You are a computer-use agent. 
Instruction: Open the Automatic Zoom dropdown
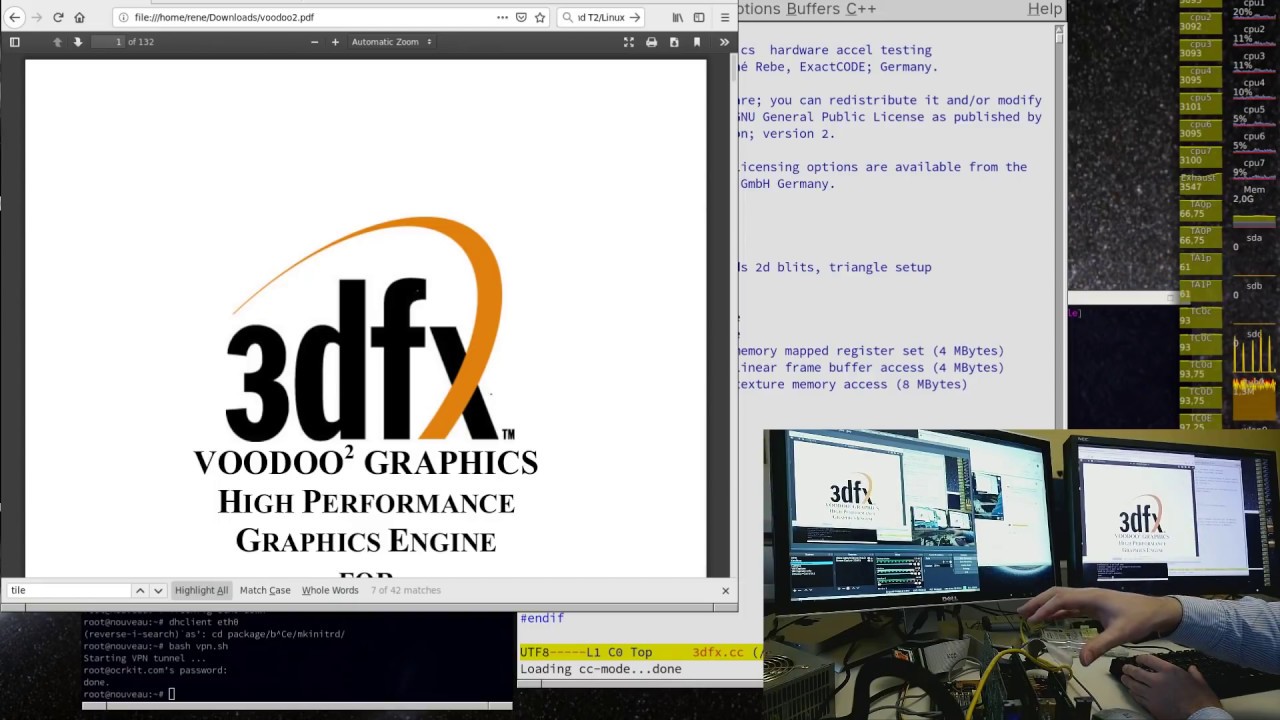tap(391, 42)
